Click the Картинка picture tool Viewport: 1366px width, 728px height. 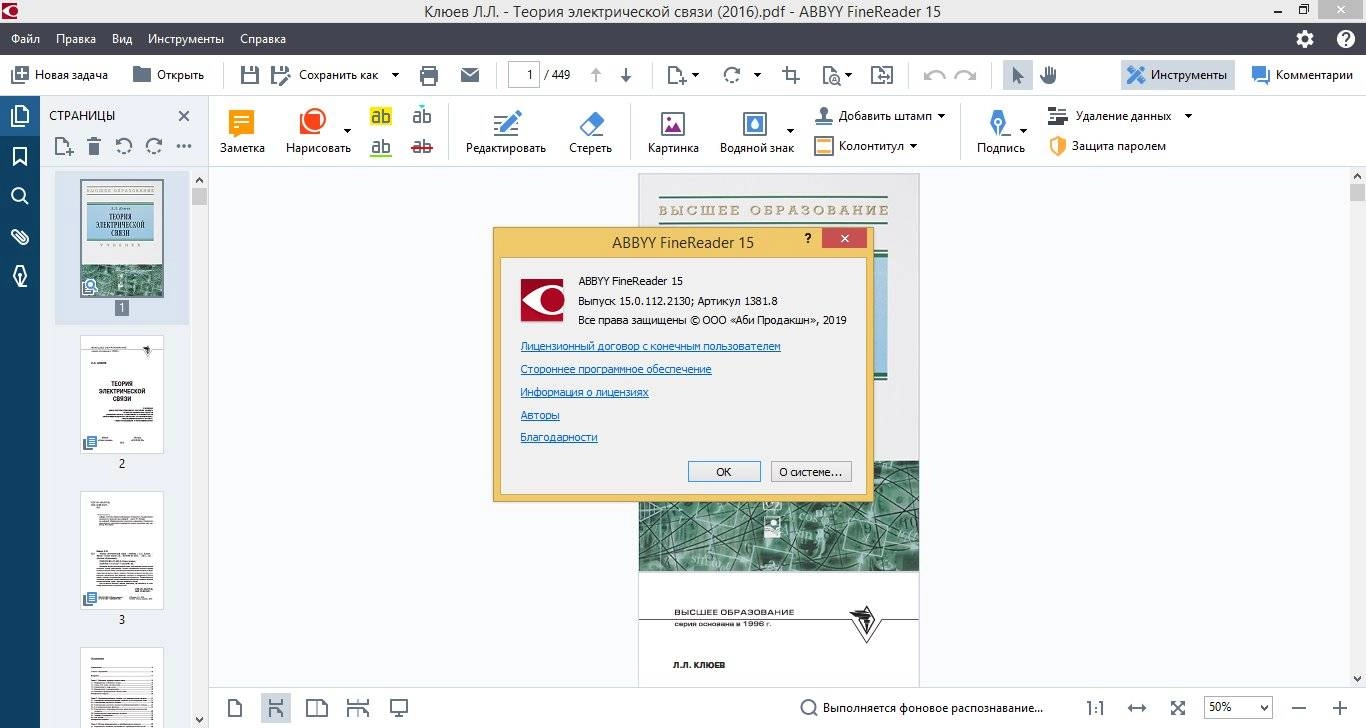[x=673, y=132]
